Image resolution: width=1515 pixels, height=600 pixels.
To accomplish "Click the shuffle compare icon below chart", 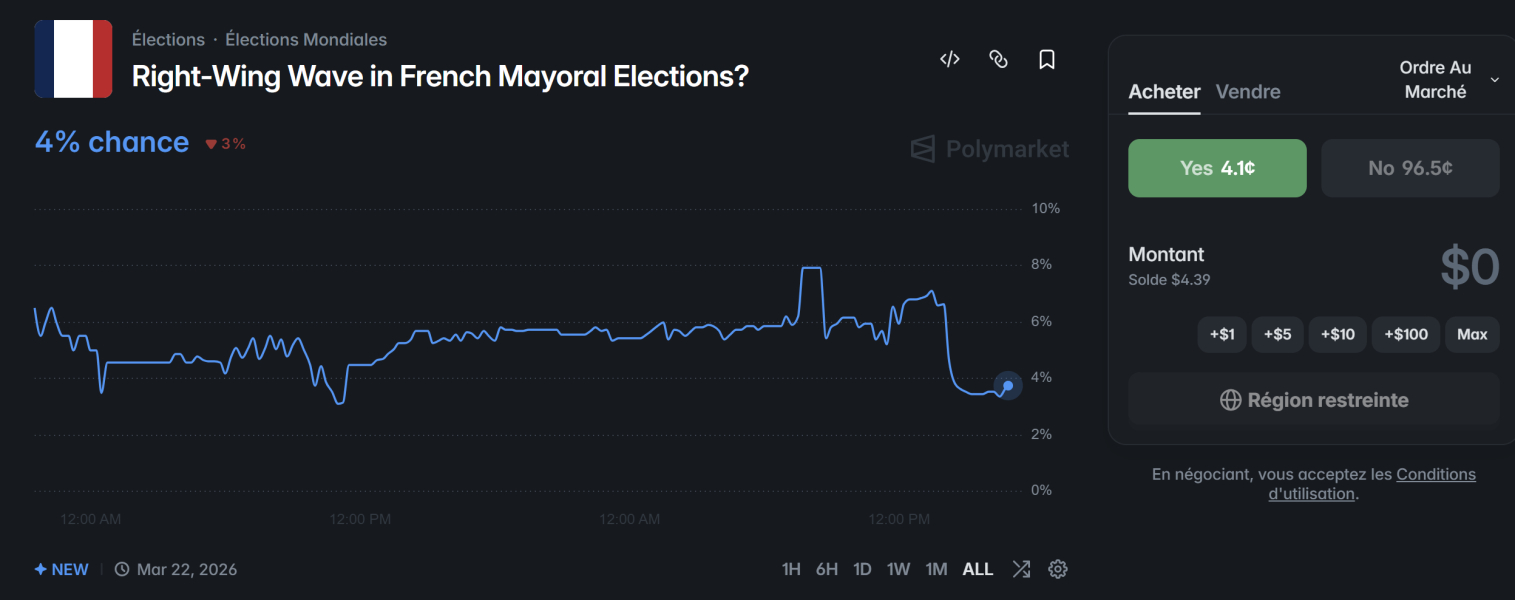I will (1021, 569).
